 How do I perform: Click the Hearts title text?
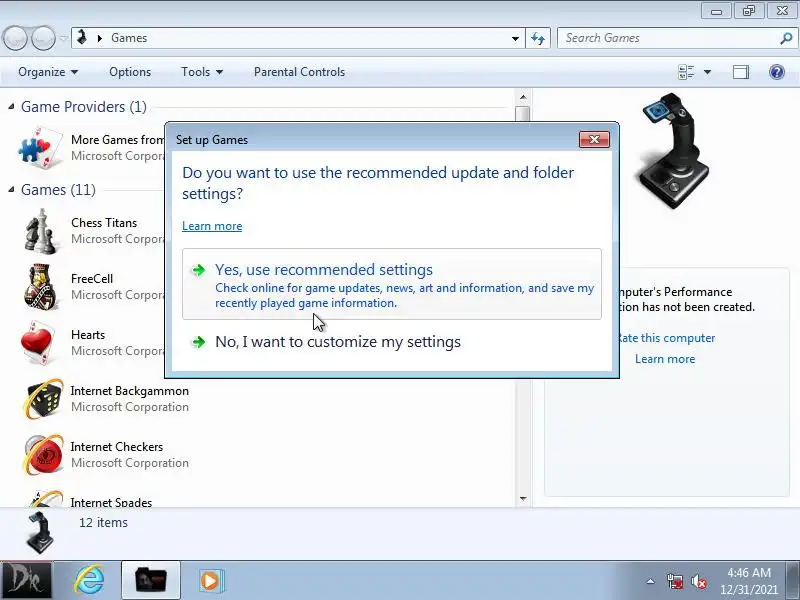(x=88, y=335)
